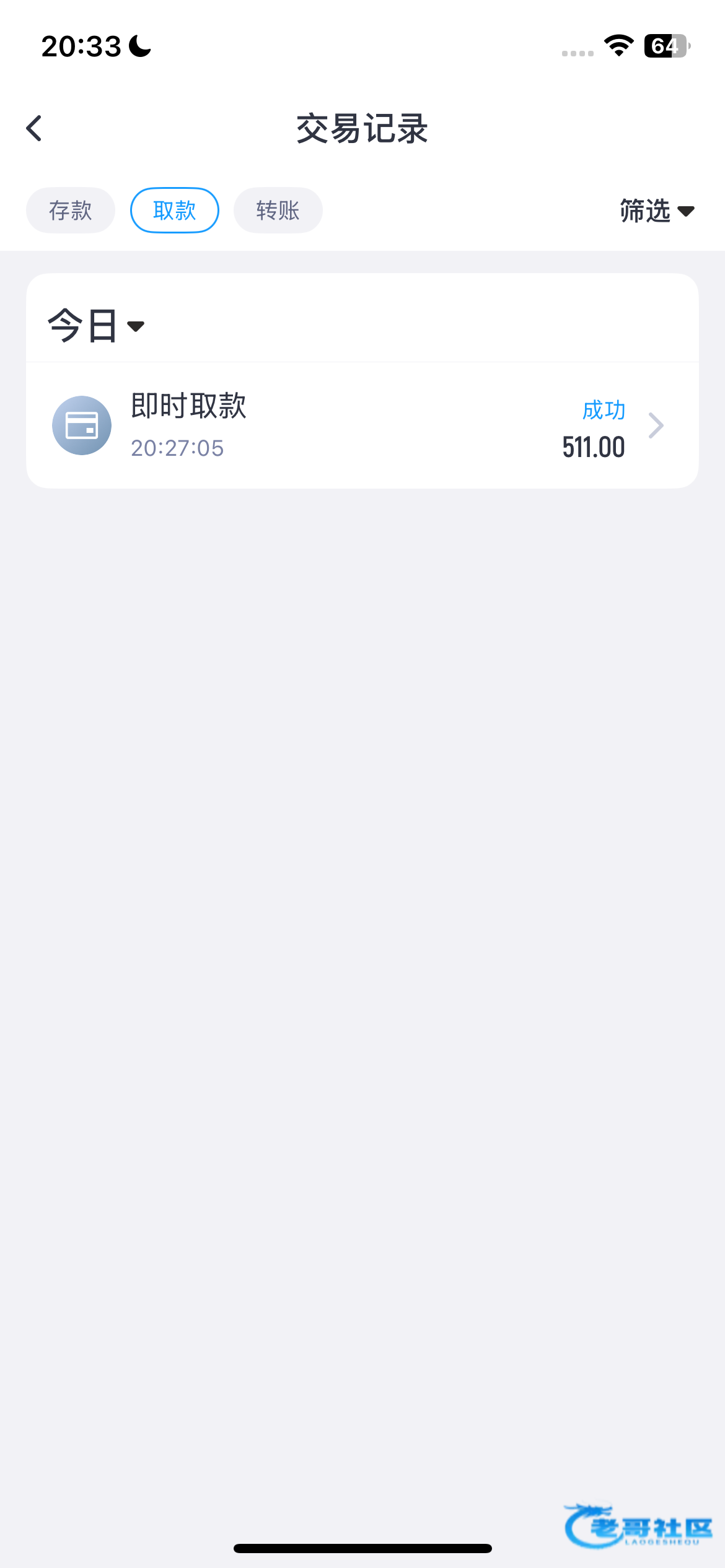The height and width of the screenshot is (1568, 725).
Task: Tap the withdrawal card icon
Action: tap(82, 425)
